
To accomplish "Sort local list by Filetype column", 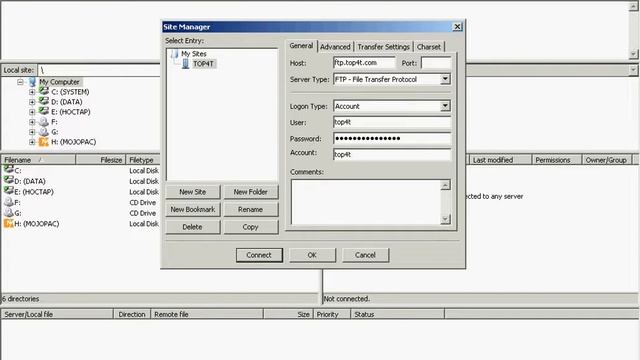I will point(142,160).
